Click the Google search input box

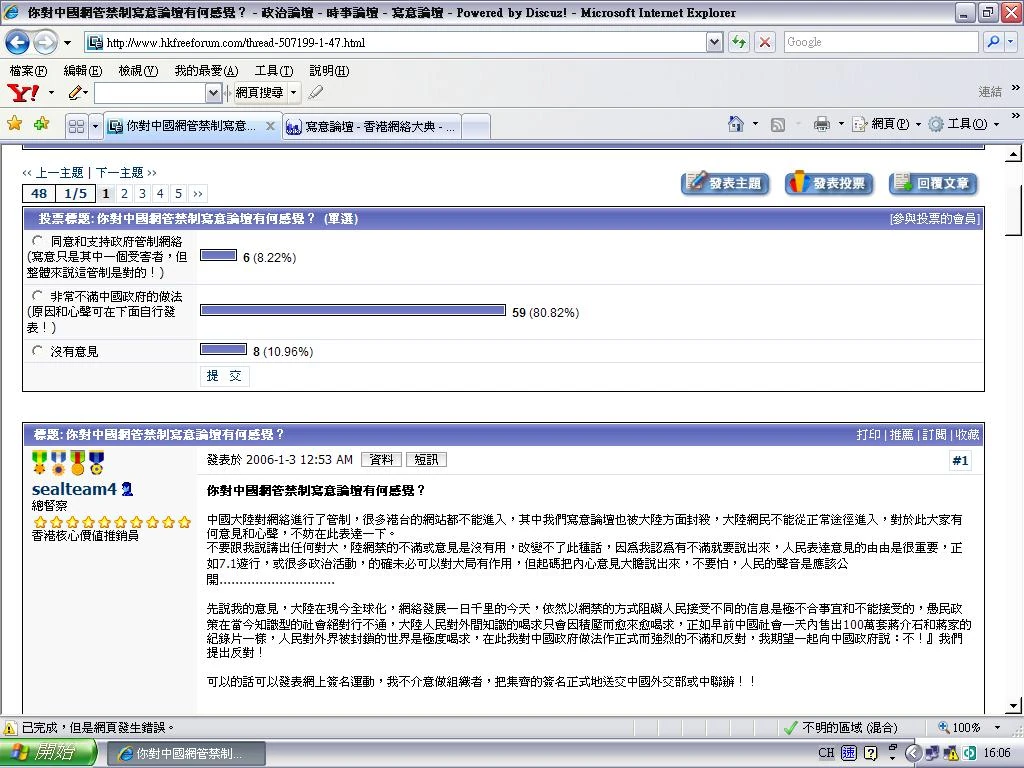tap(880, 42)
